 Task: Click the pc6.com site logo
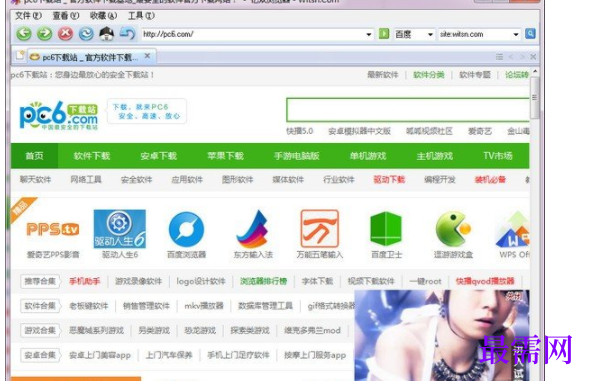pos(59,115)
